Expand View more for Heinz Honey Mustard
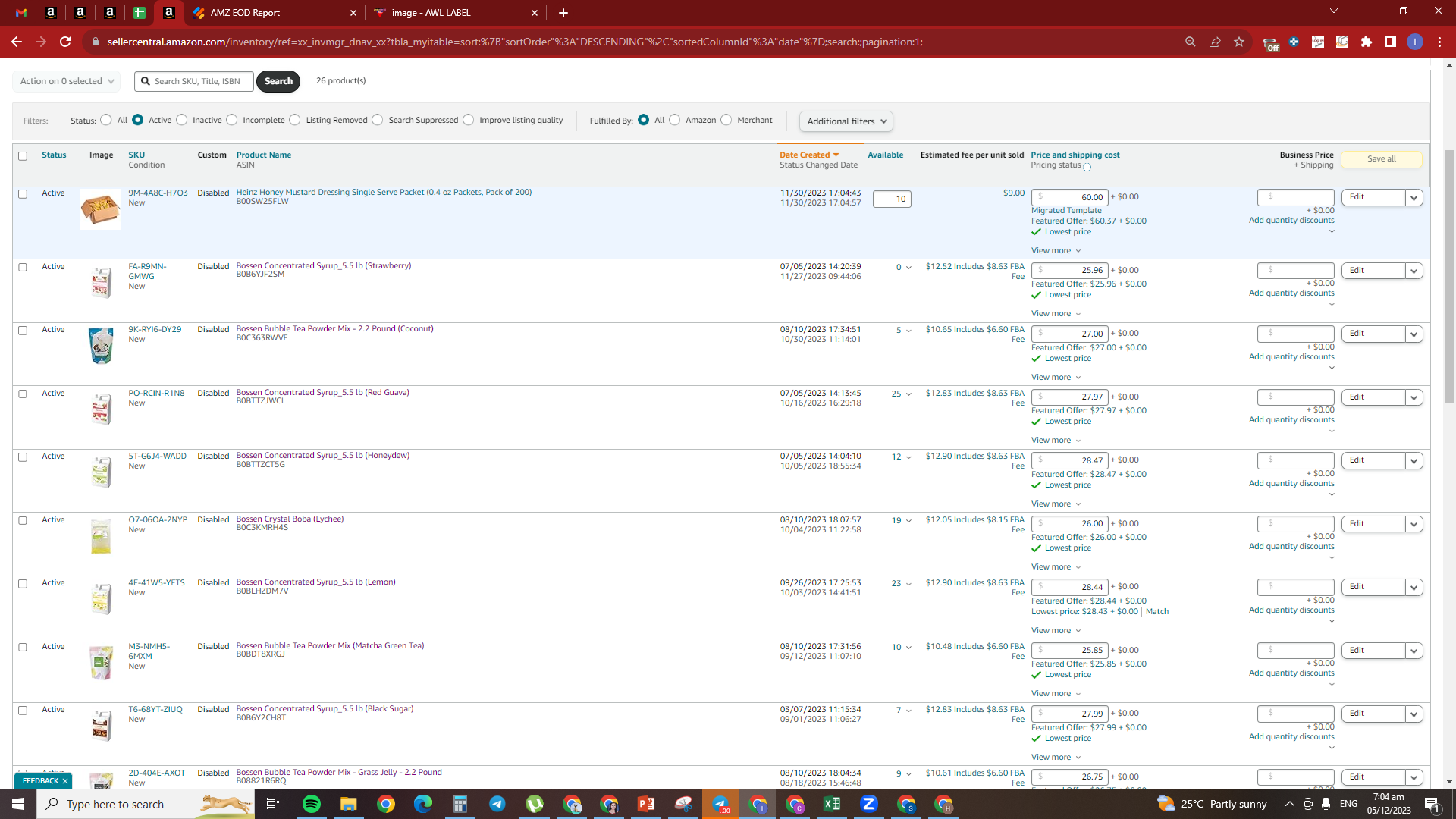1456x819 pixels. coord(1056,251)
